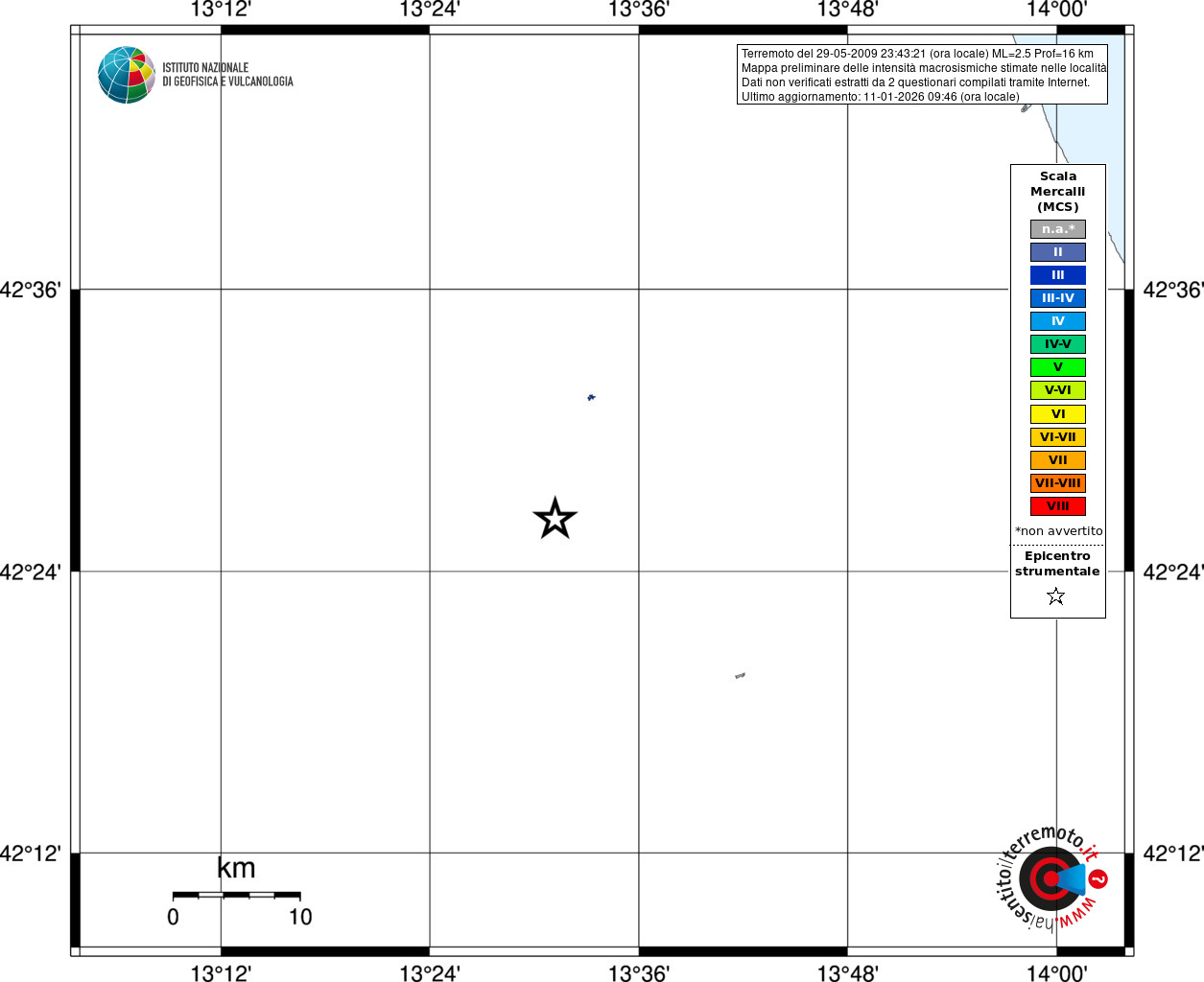The height and width of the screenshot is (982, 1204).
Task: Click the Scala Mercalli (MCS) legend title
Action: (1058, 192)
